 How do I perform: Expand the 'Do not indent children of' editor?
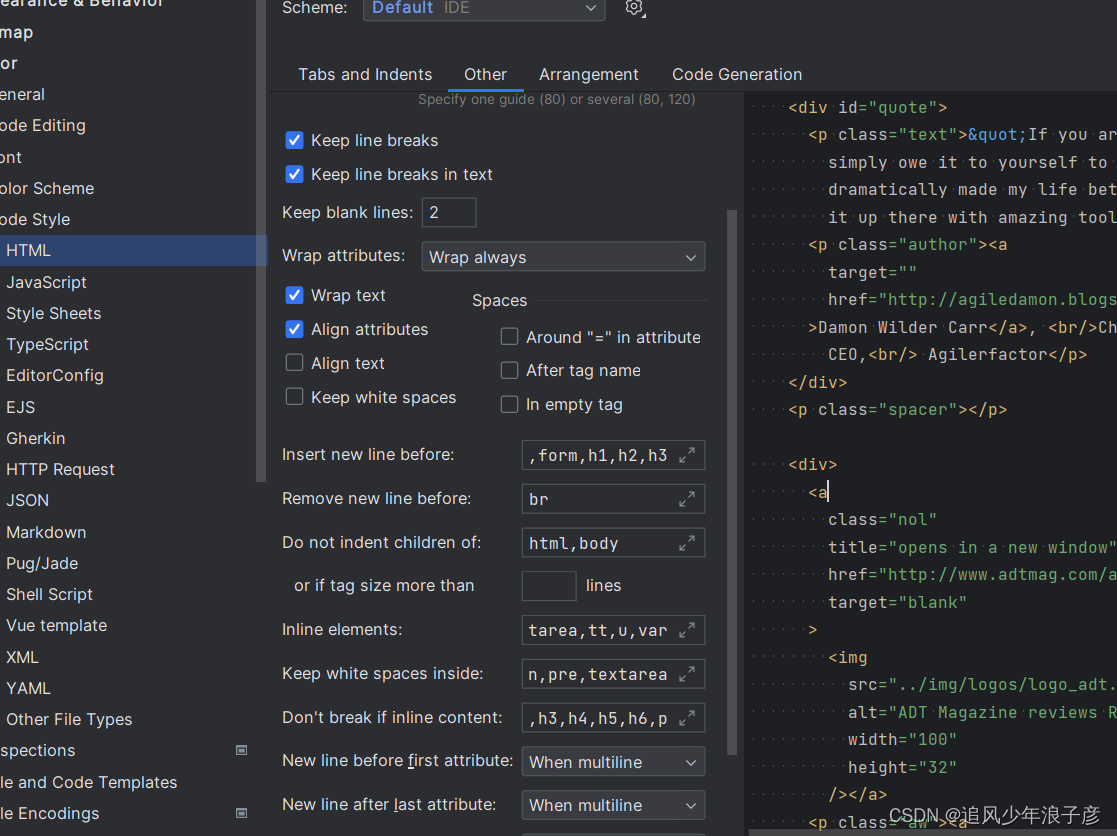(x=687, y=542)
